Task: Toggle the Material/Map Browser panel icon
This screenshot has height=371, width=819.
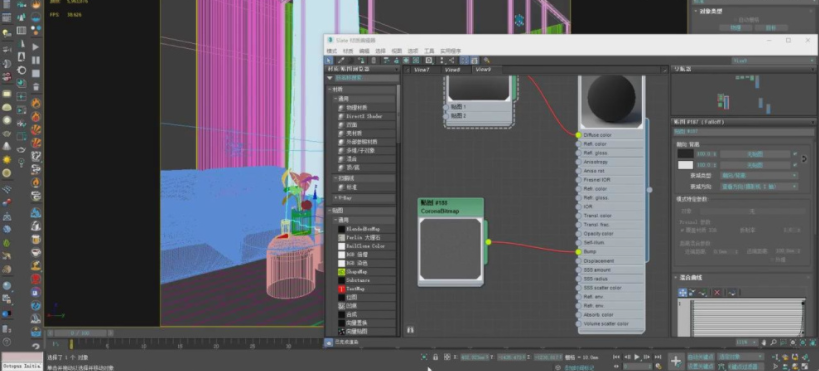Action: pyautogui.click(x=464, y=61)
